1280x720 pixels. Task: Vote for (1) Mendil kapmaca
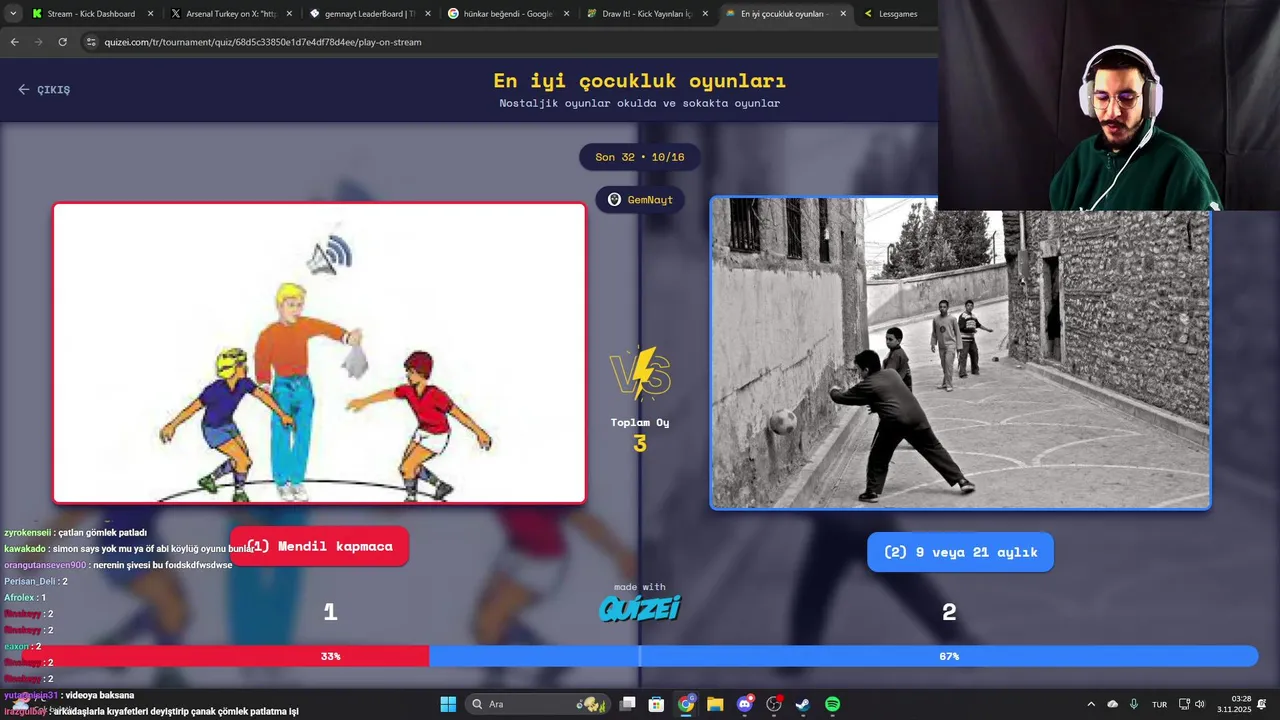tap(319, 546)
